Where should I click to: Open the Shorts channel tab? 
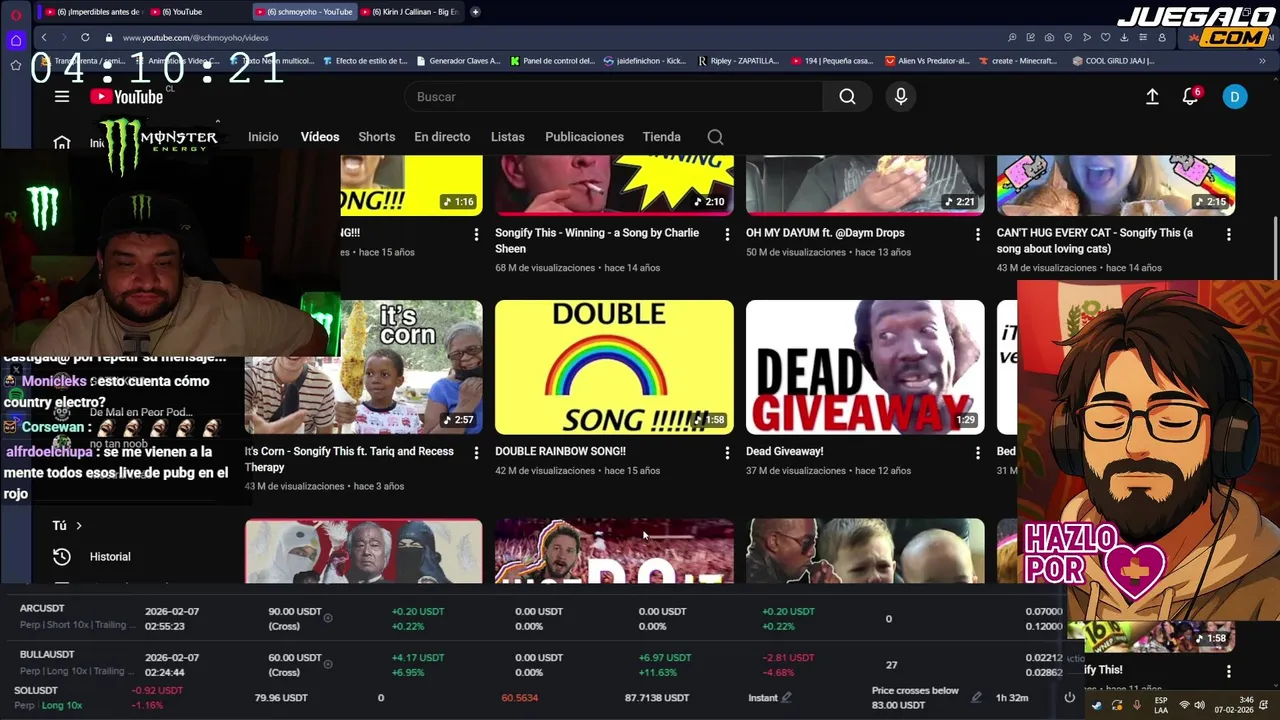[377, 137]
